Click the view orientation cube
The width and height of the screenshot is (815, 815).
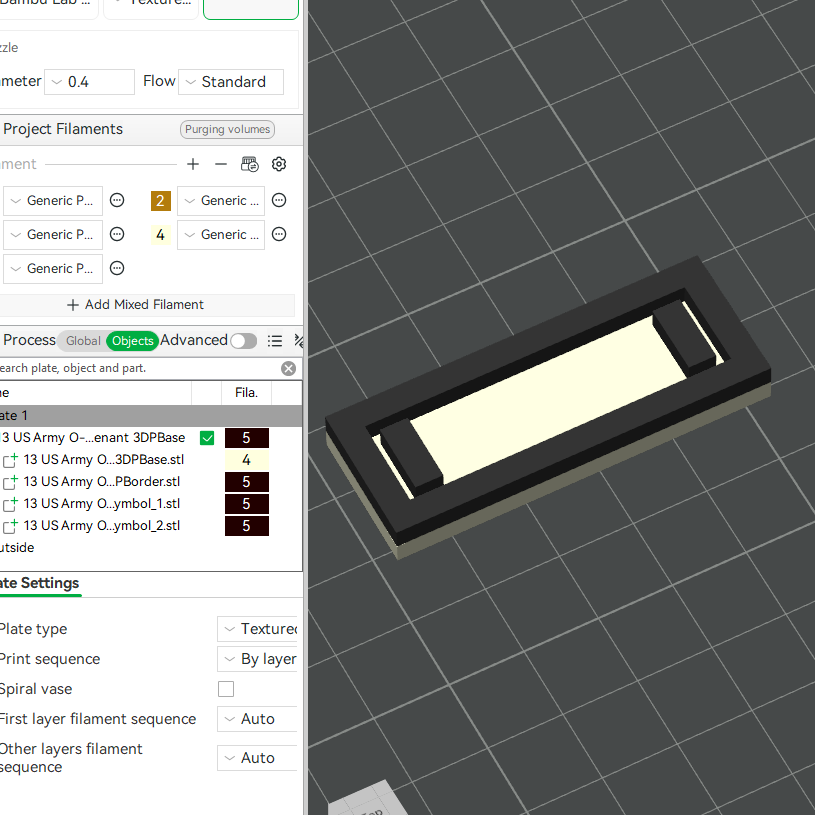click(366, 799)
